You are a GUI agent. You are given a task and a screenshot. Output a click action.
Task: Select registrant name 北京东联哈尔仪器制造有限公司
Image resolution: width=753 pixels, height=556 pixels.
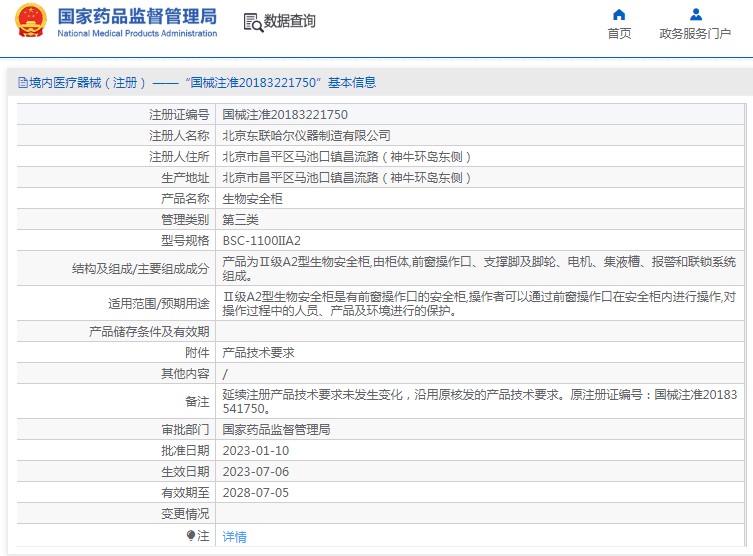[306, 135]
